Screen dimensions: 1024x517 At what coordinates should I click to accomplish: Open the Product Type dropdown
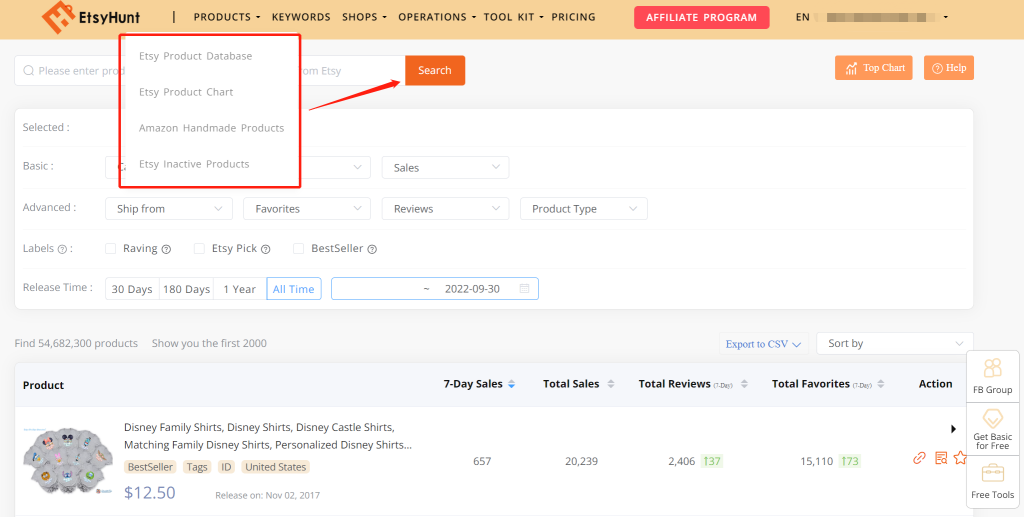point(584,209)
